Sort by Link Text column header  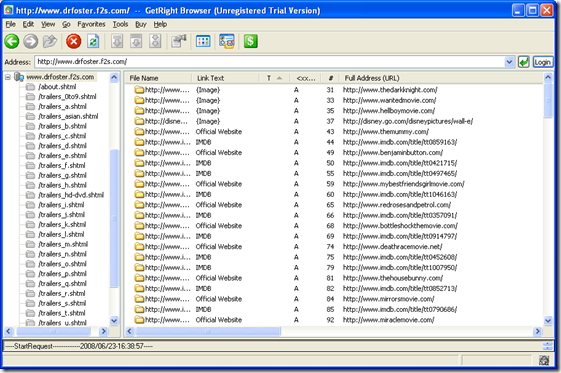click(225, 78)
